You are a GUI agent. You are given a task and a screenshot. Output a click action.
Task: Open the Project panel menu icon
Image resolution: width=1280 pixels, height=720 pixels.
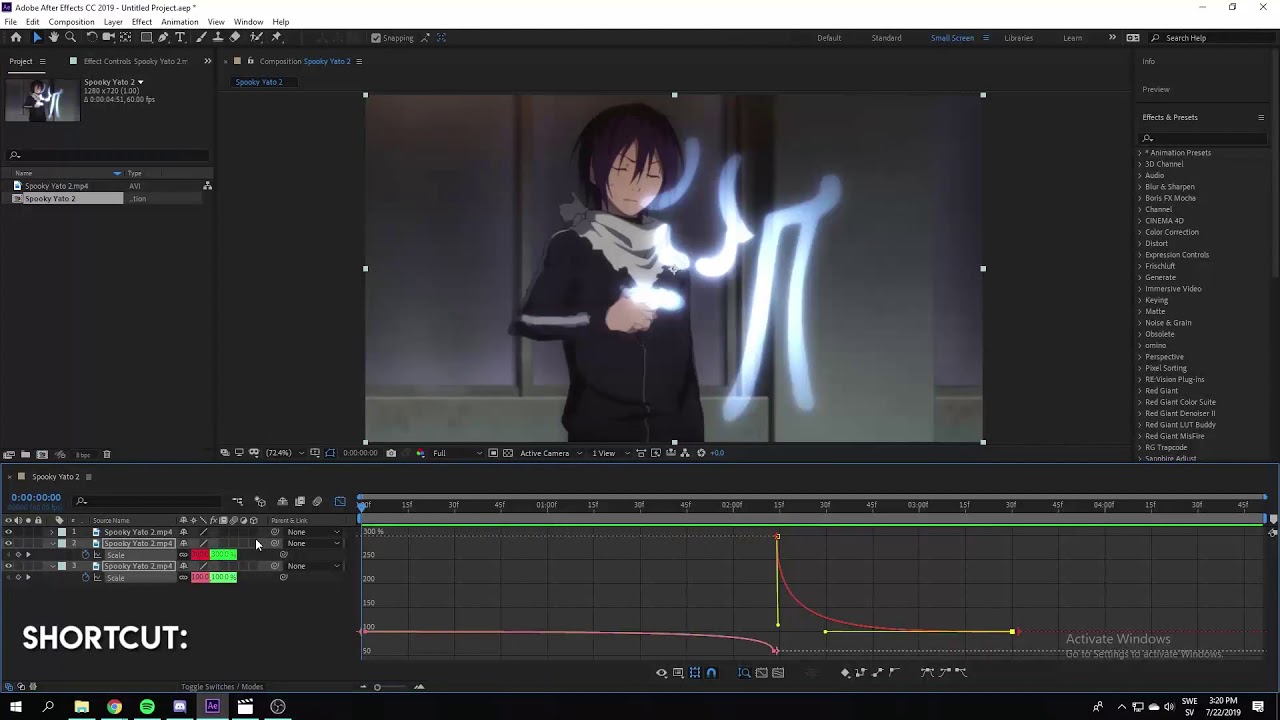pyautogui.click(x=41, y=61)
